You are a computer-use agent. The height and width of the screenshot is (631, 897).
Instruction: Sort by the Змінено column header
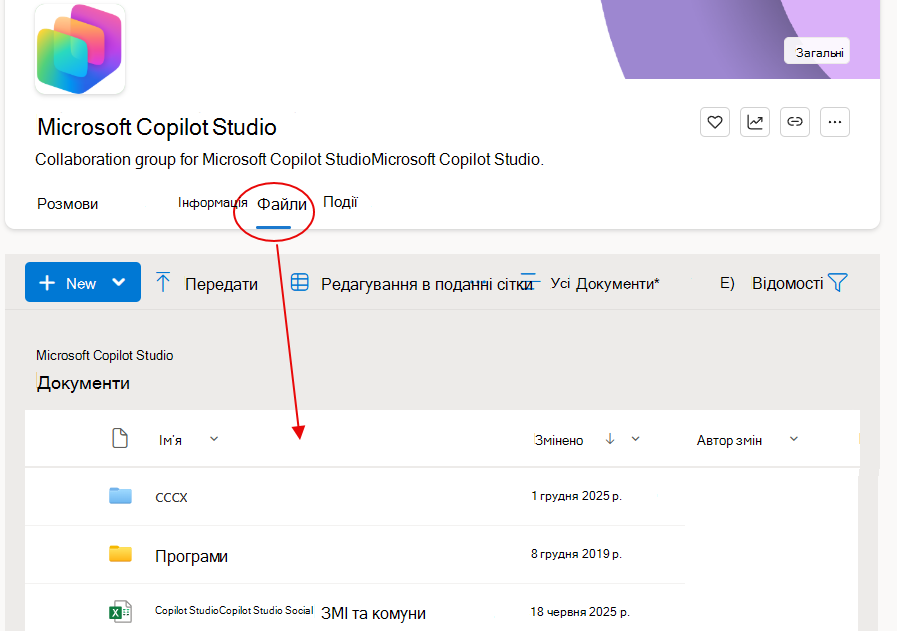pyautogui.click(x=558, y=440)
